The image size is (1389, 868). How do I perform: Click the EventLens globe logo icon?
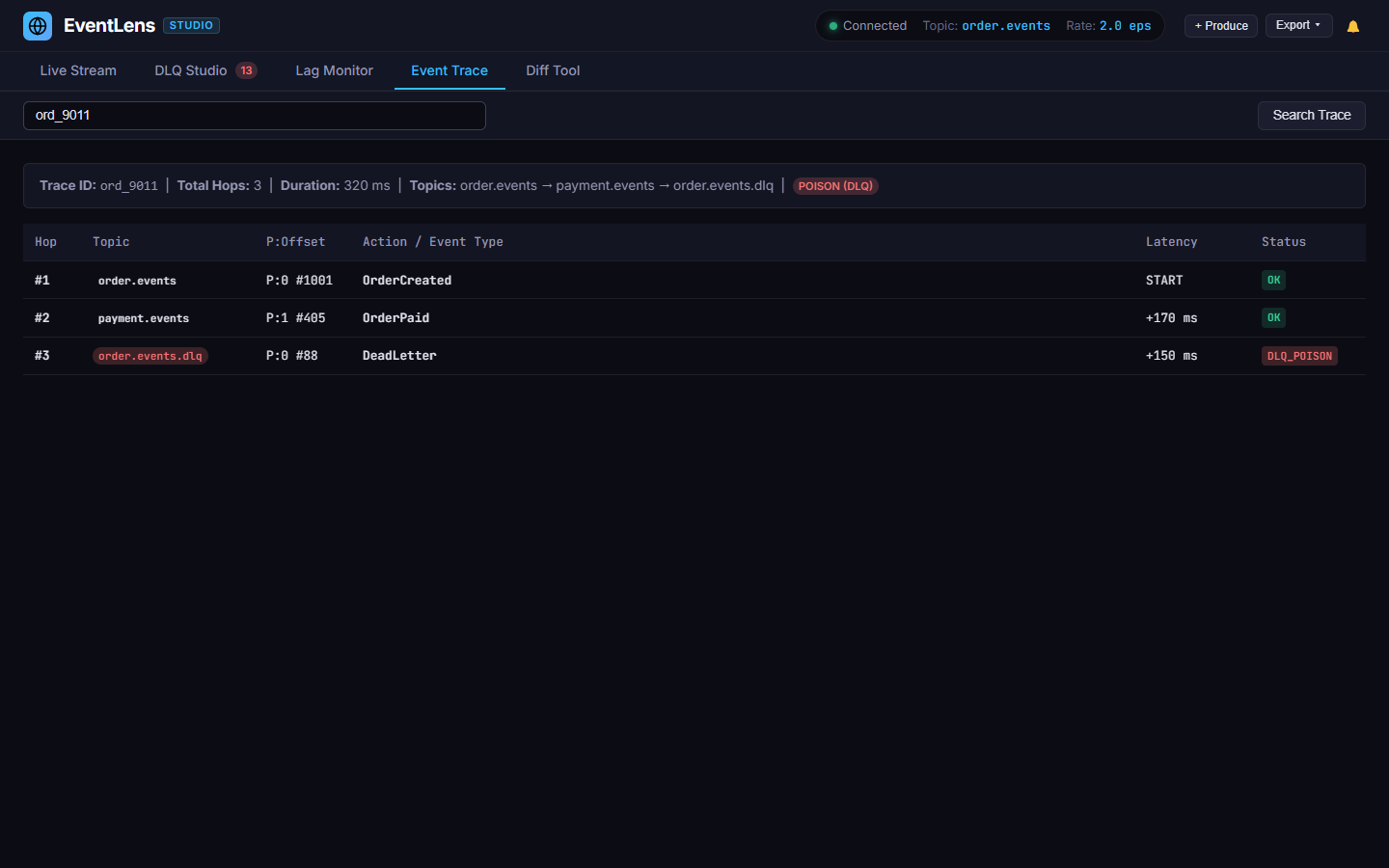[38, 26]
